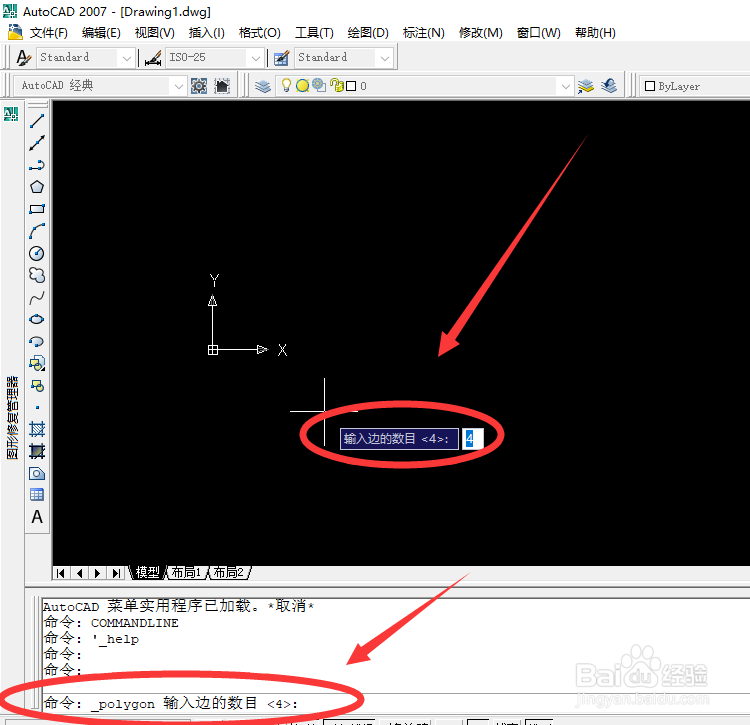Select the Hatch tool
The height and width of the screenshot is (725, 750).
click(37, 429)
